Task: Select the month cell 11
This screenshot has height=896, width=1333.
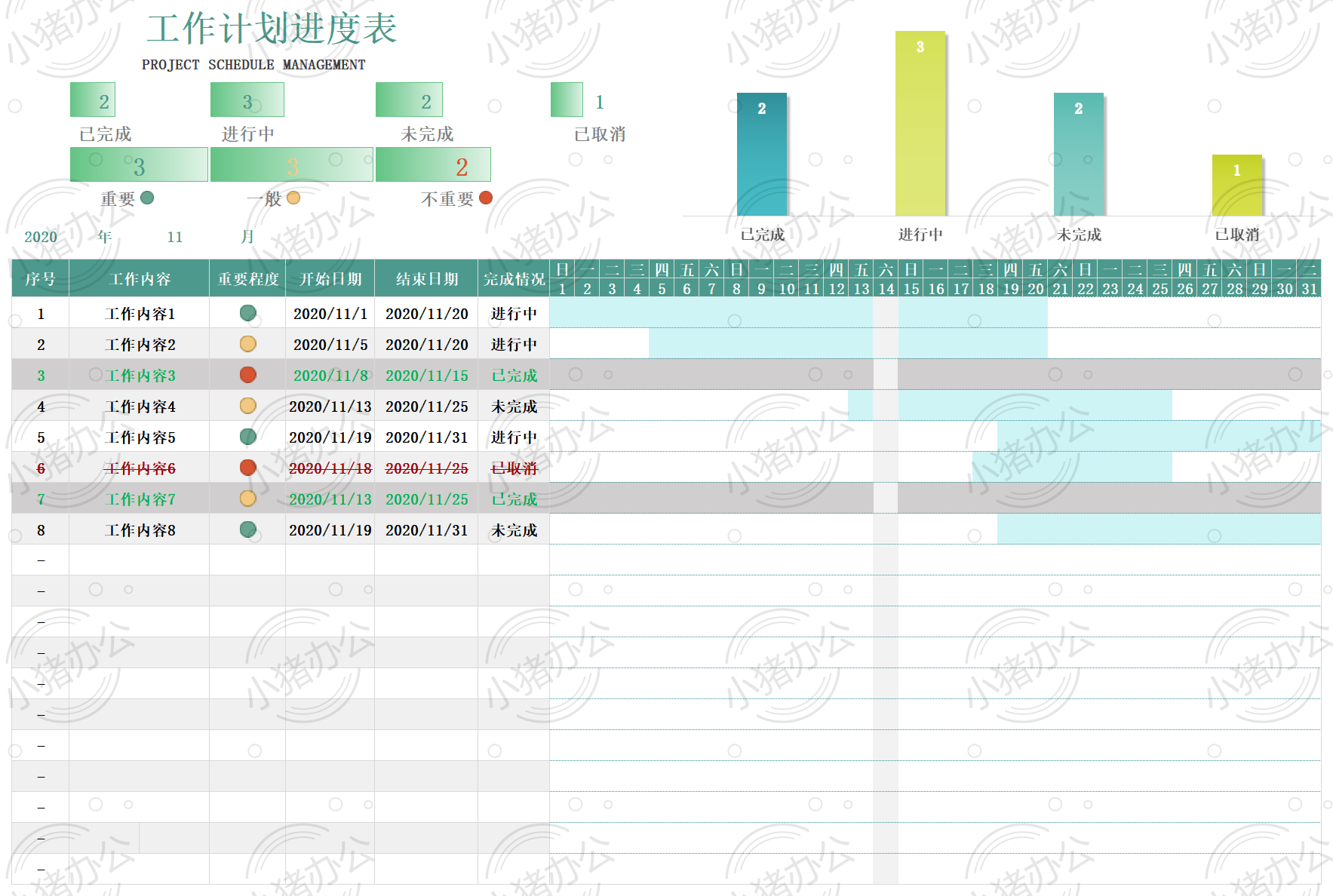Action: [175, 237]
